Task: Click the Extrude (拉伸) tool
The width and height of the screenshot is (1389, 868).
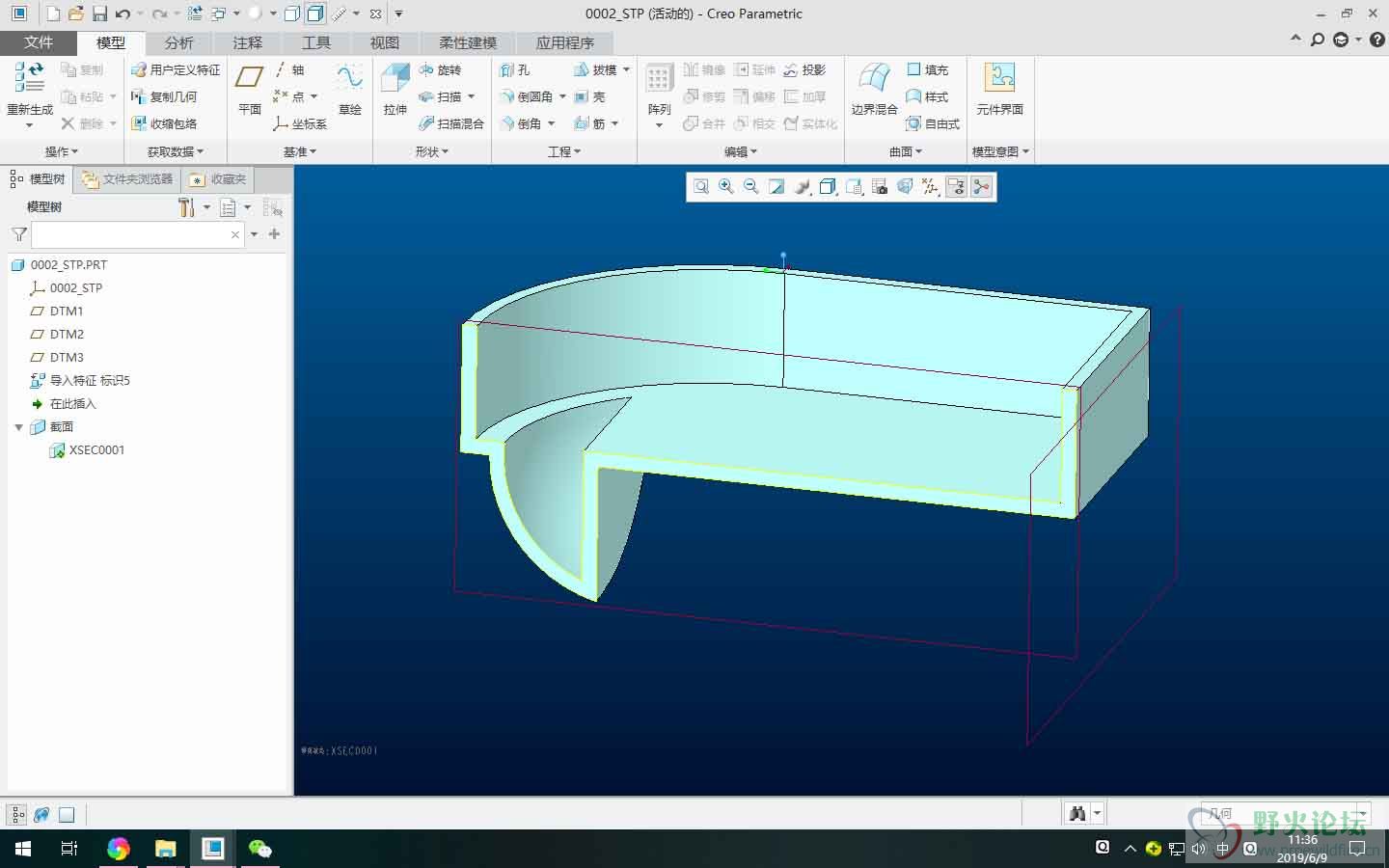Action: click(x=395, y=91)
